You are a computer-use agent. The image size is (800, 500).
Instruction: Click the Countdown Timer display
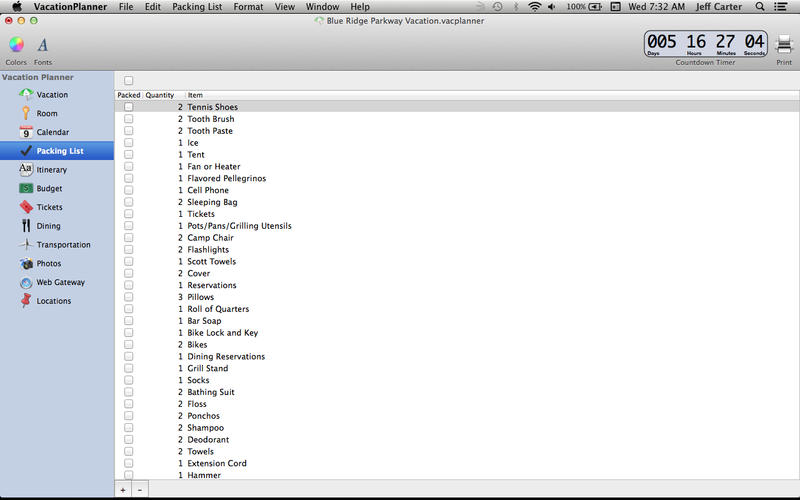point(706,44)
